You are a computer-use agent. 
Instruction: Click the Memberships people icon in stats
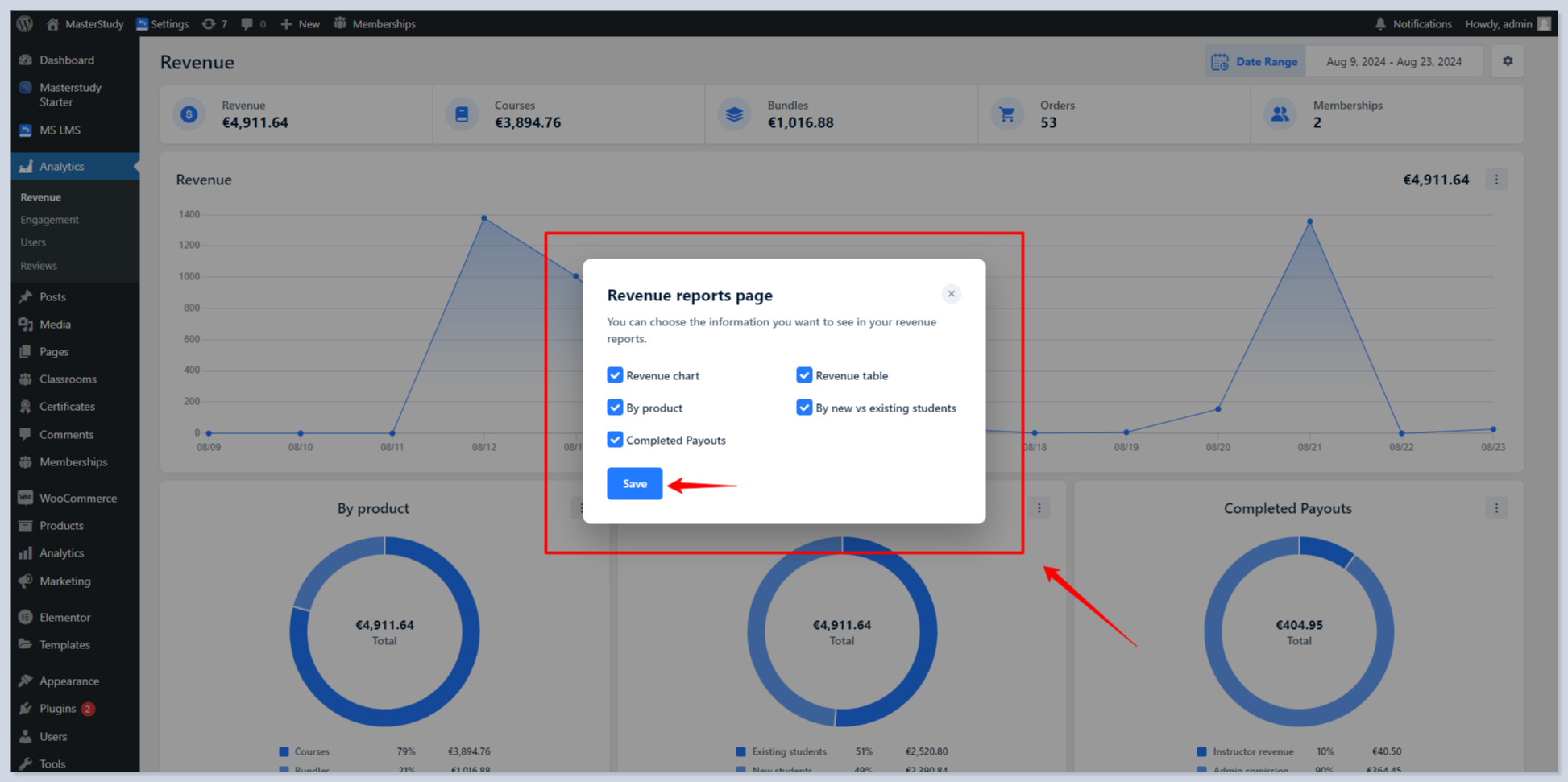(x=1279, y=114)
